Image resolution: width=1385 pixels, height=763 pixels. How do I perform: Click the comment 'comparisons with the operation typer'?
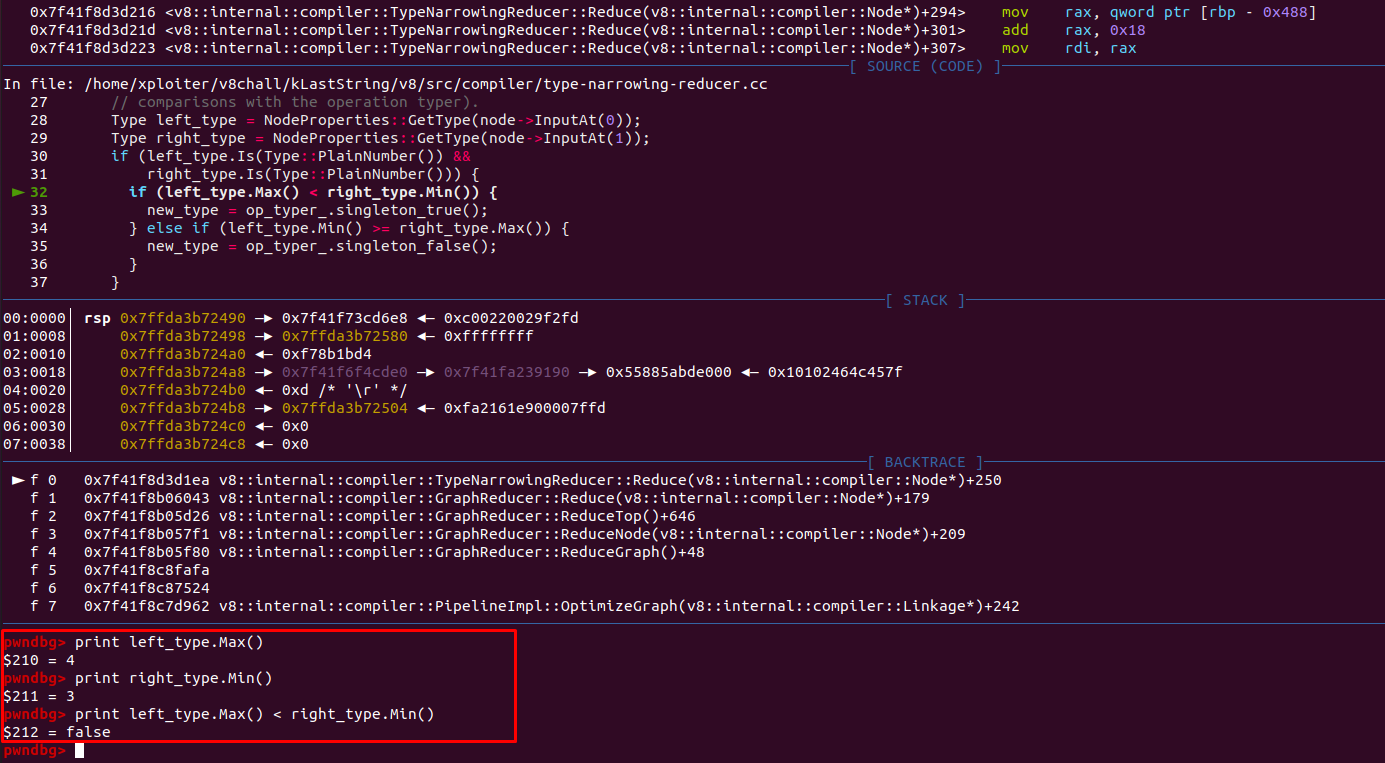point(295,102)
